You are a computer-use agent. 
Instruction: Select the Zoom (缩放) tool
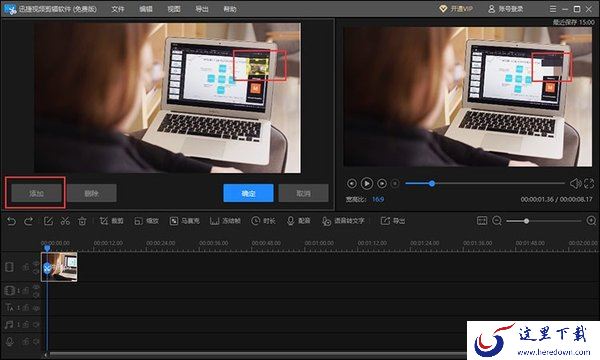[x=146, y=221]
